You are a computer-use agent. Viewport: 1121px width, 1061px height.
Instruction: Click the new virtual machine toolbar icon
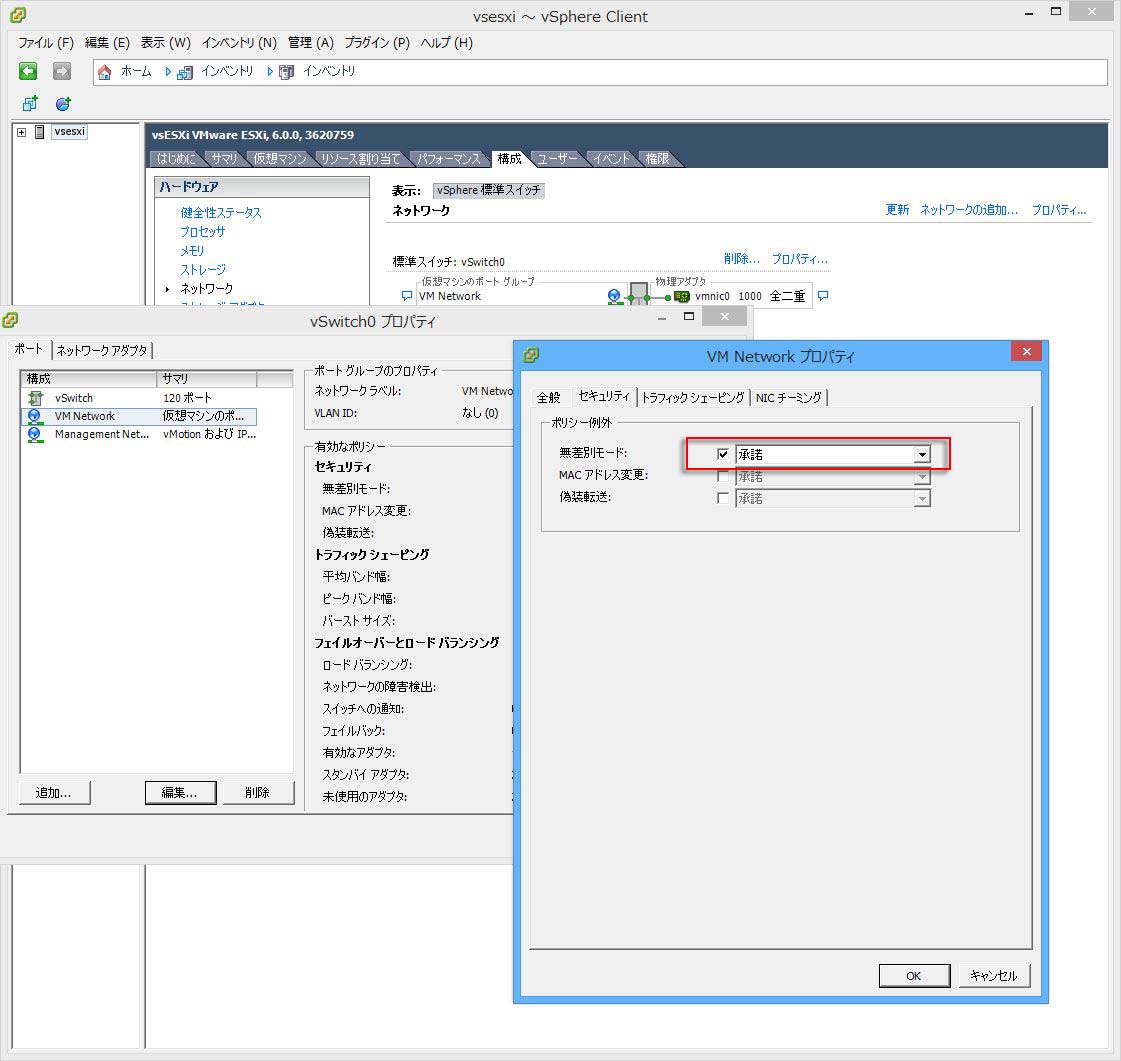pos(30,104)
